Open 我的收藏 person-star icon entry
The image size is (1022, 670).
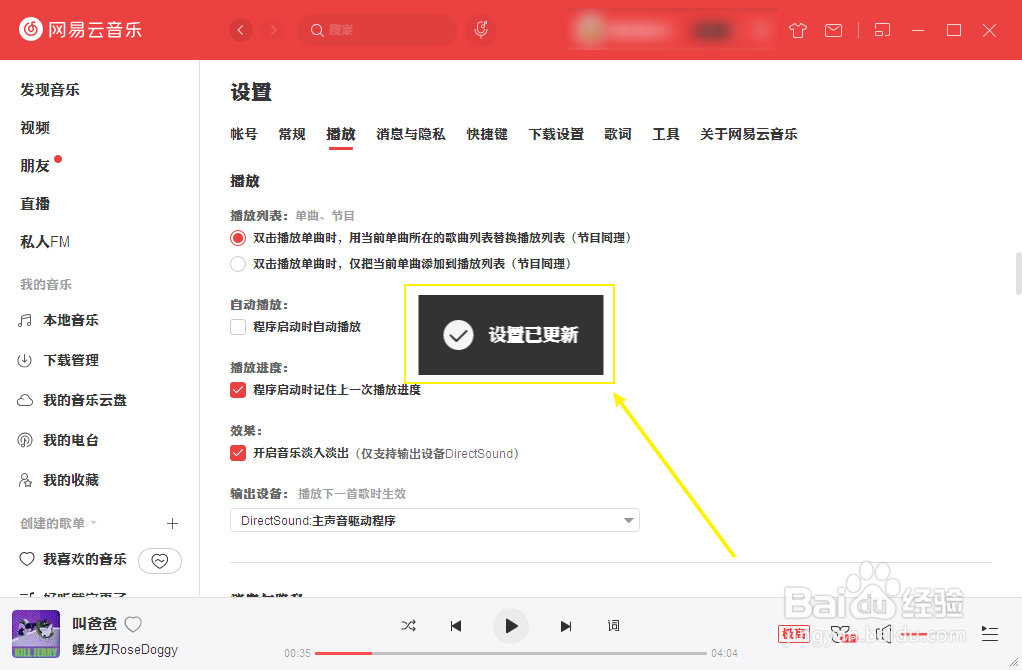tap(59, 480)
